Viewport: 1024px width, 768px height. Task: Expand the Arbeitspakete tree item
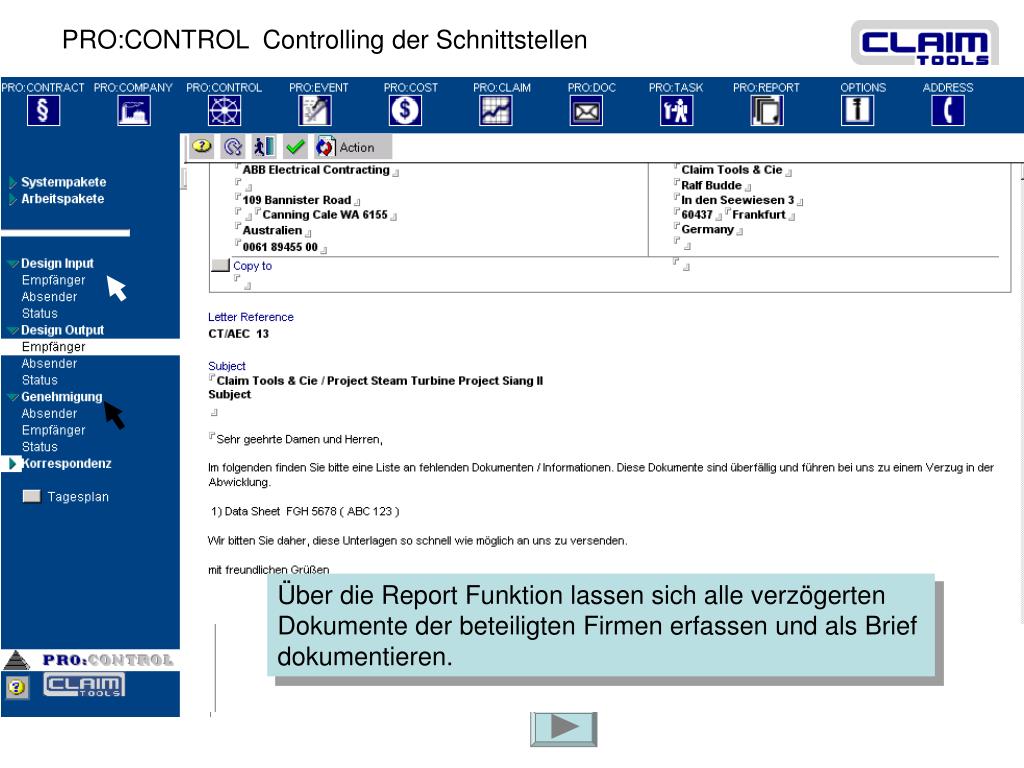[x=13, y=199]
